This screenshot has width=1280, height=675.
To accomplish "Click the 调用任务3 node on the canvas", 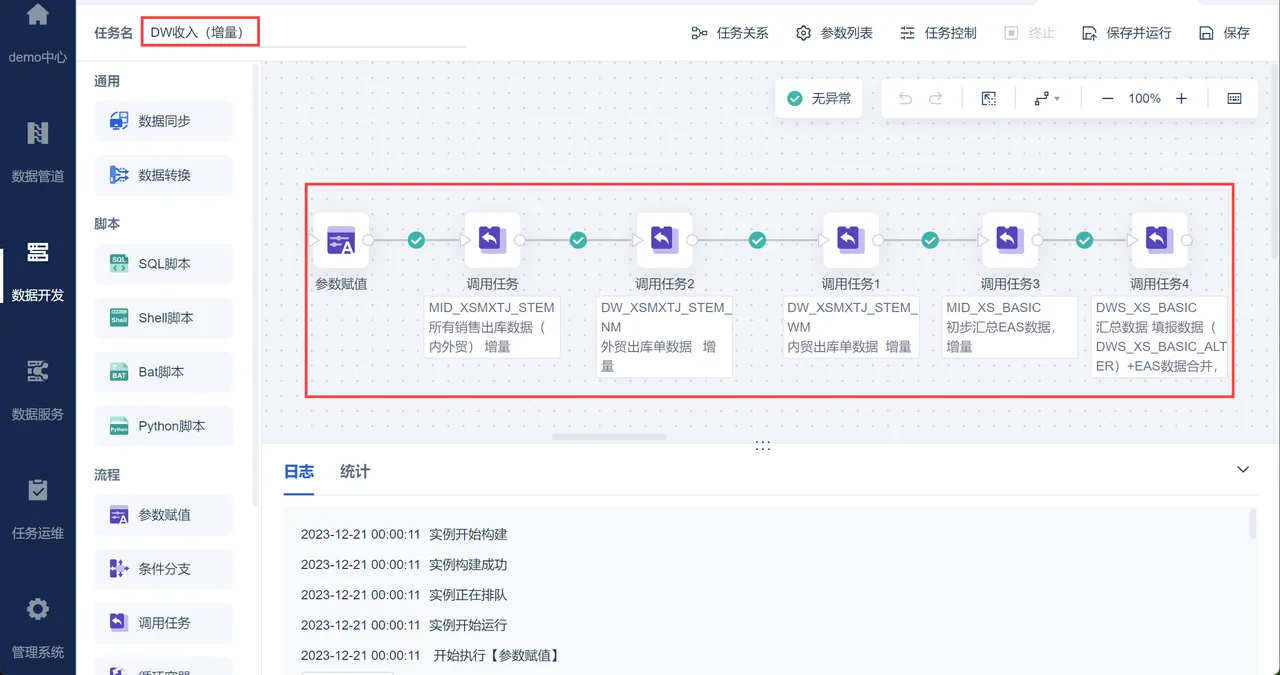I will tap(1009, 240).
